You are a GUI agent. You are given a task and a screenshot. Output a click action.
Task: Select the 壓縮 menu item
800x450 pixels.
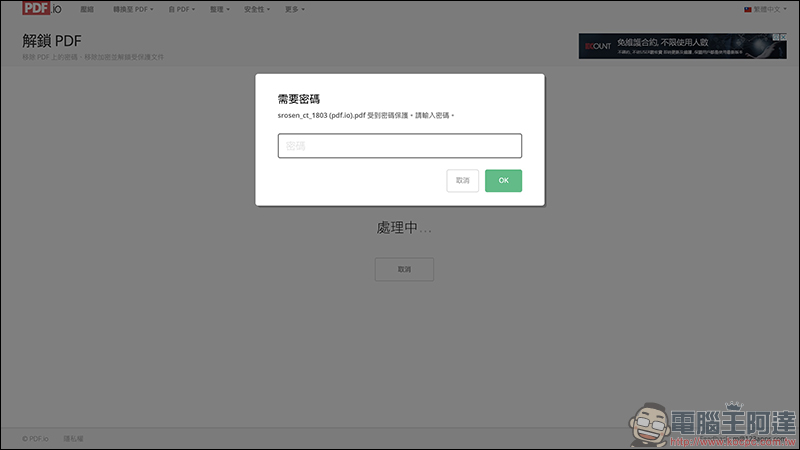(87, 9)
